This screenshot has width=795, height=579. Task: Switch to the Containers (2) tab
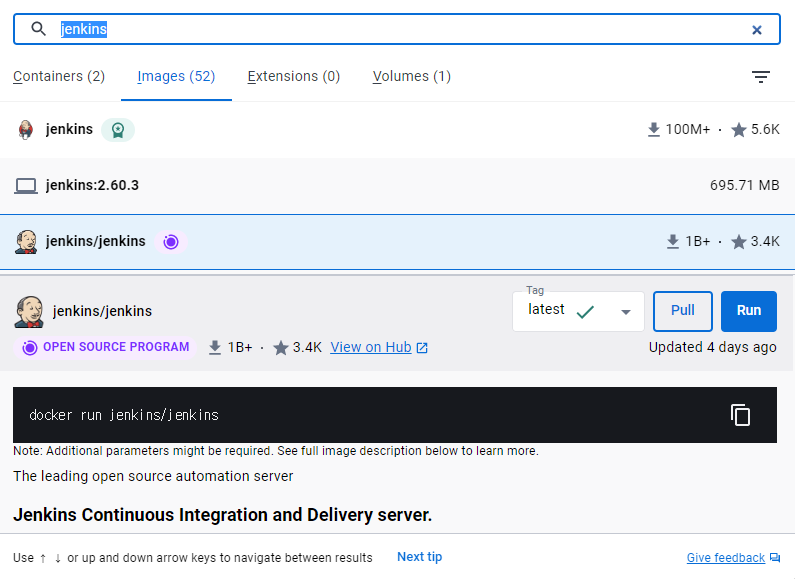coord(59,77)
